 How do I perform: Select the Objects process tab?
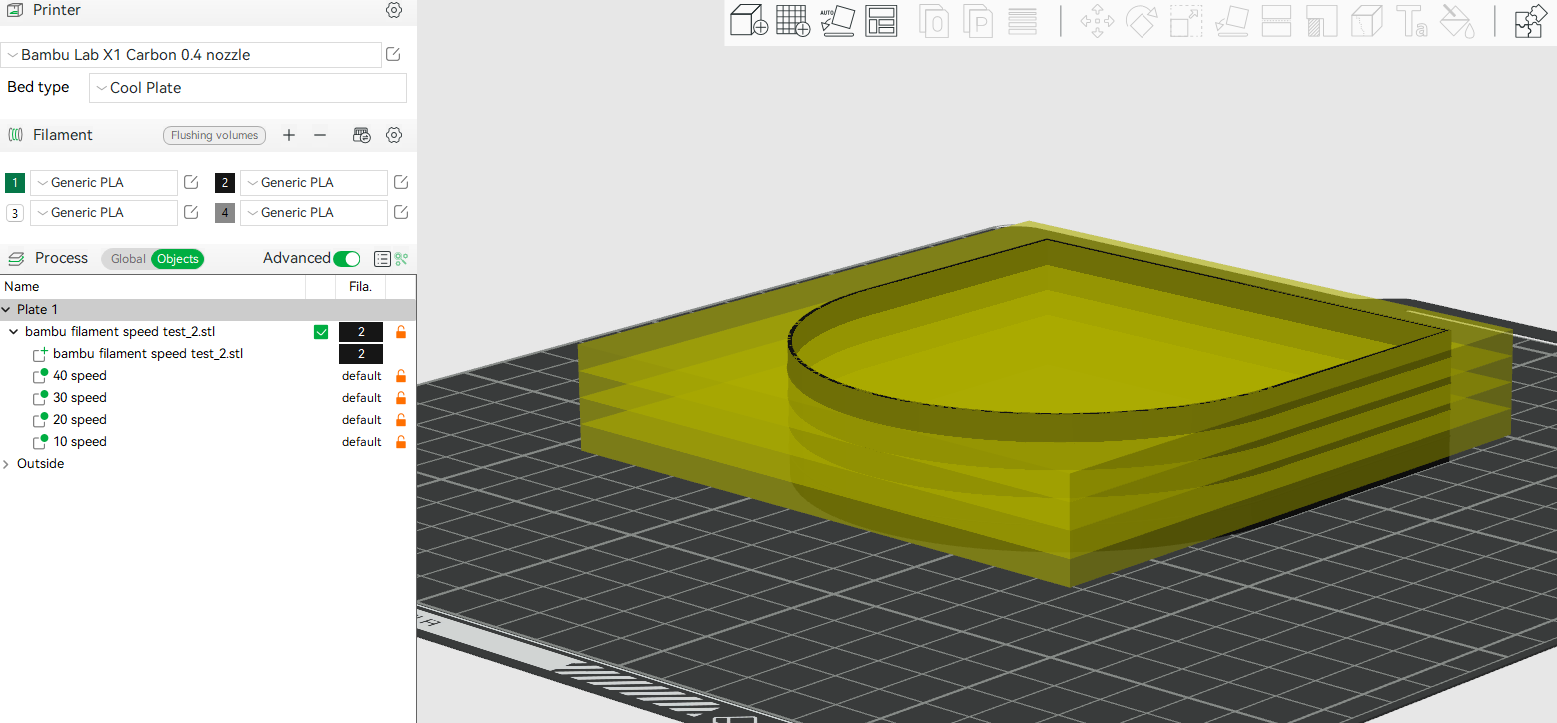click(x=177, y=258)
